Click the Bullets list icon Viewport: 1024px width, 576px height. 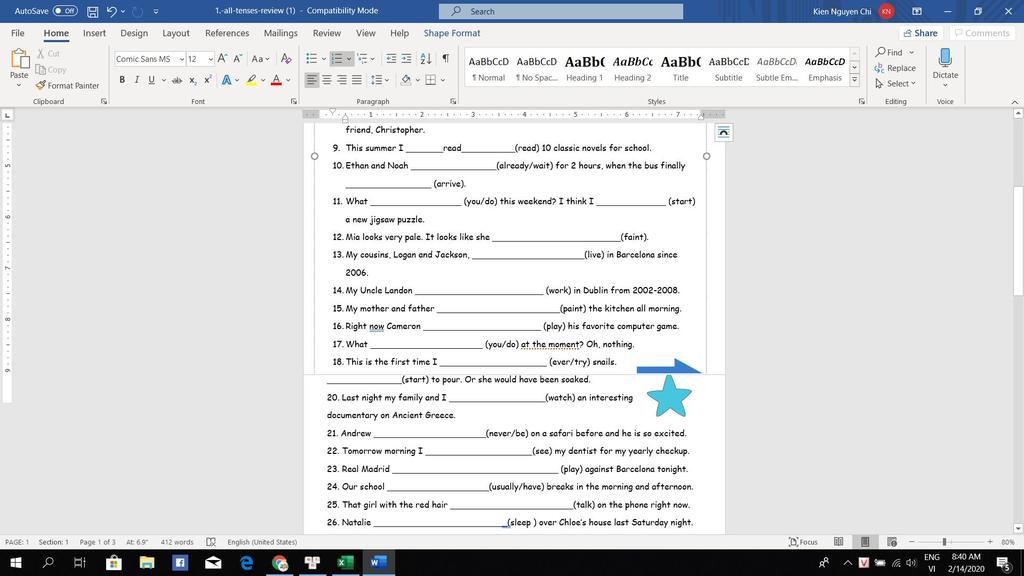pyautogui.click(x=312, y=59)
